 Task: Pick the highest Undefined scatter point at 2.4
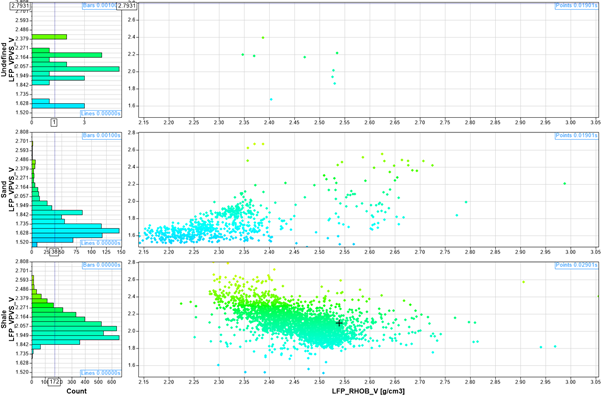point(263,38)
